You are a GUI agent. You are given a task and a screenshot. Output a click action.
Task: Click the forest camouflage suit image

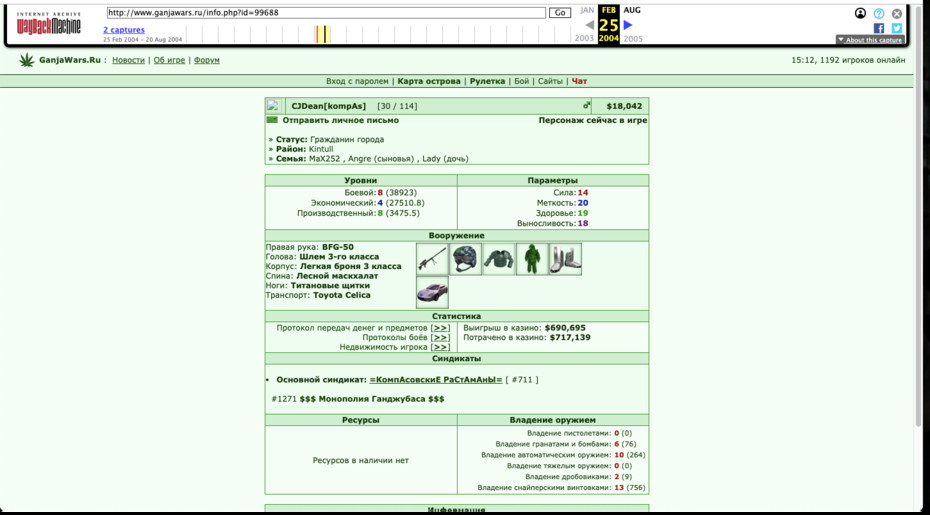(531, 259)
